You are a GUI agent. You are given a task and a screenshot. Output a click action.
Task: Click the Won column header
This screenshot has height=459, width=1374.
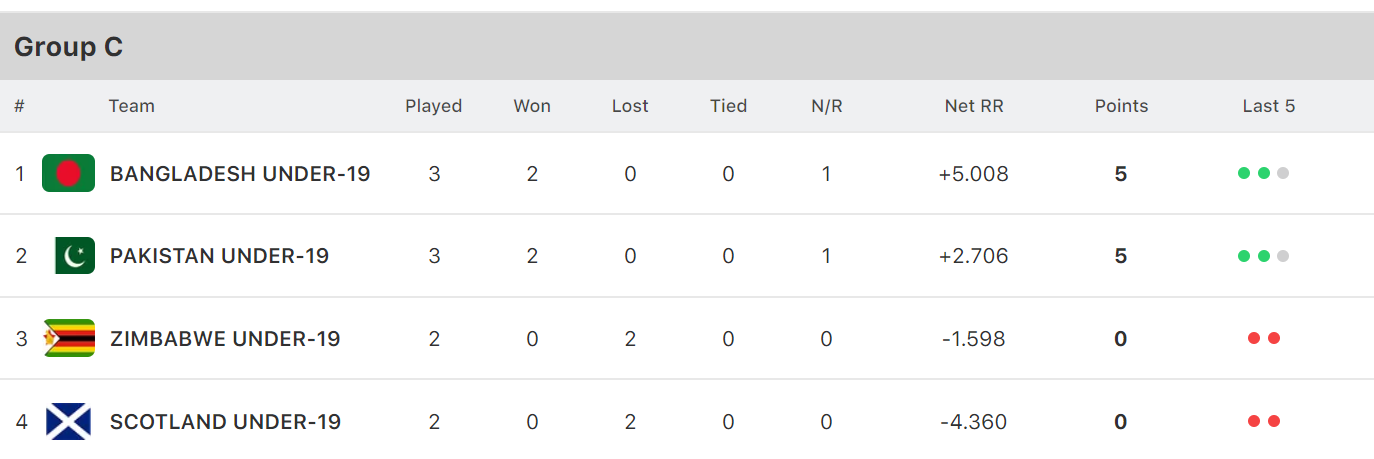[x=532, y=106]
